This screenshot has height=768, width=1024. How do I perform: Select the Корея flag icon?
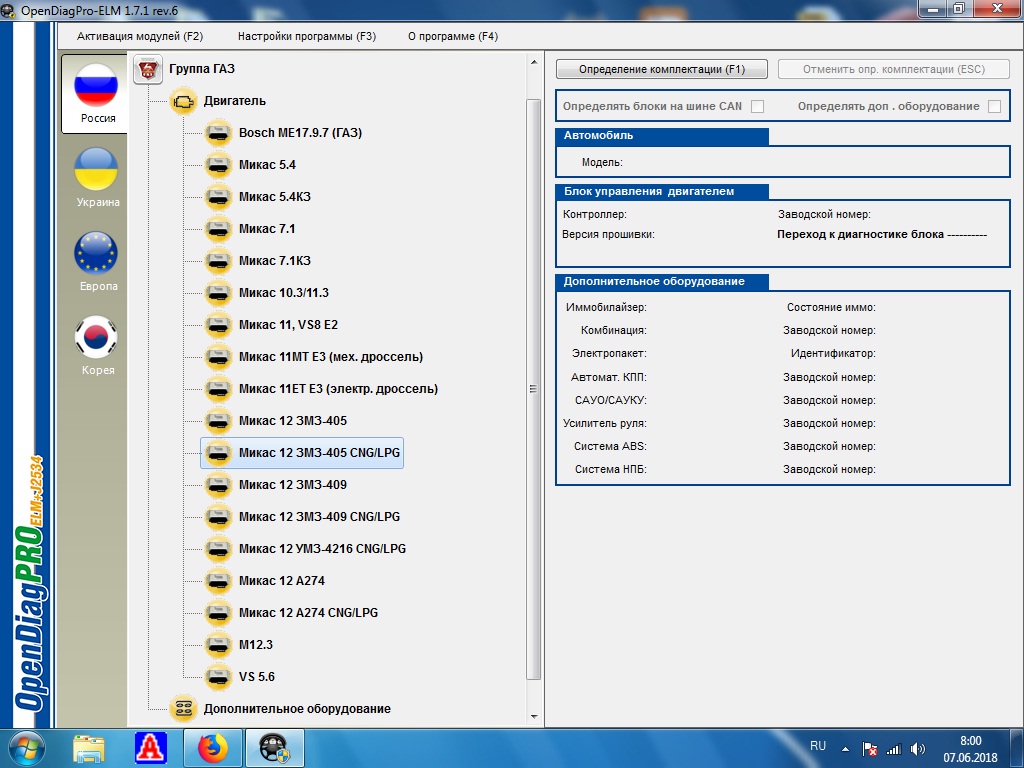click(96, 337)
